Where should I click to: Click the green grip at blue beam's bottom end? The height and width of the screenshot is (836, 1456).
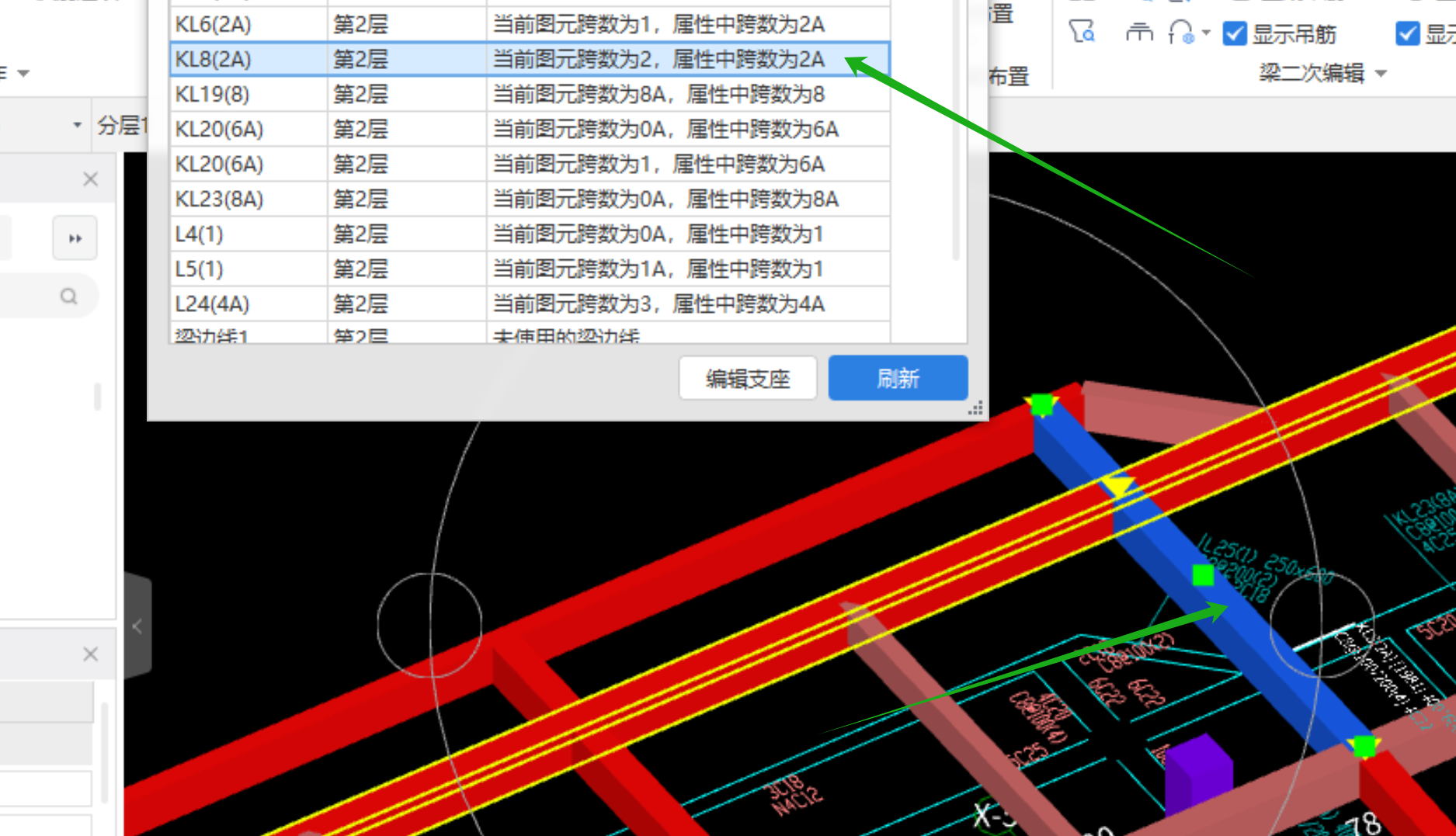click(1364, 746)
